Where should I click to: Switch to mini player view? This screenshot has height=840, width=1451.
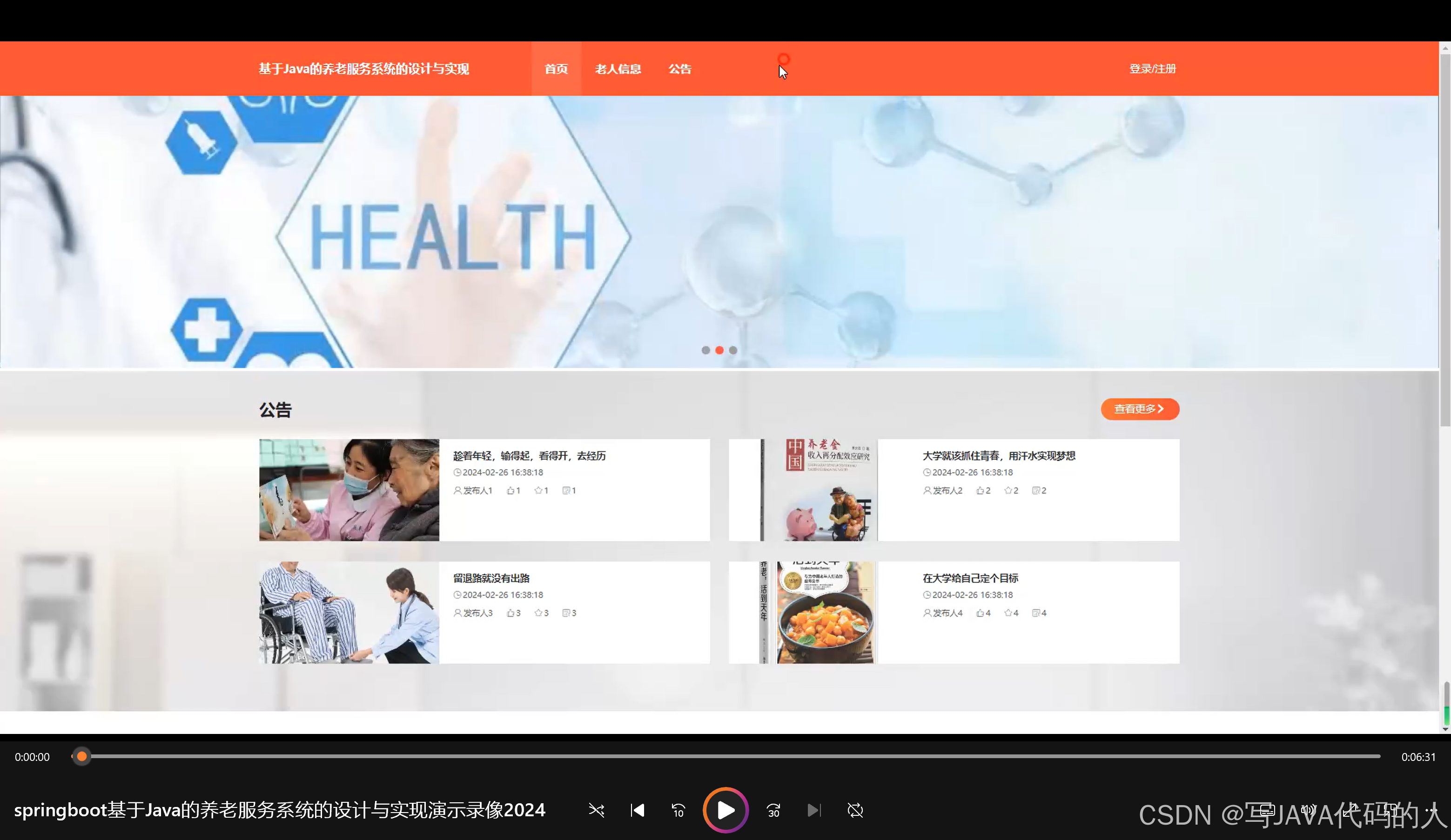(x=1391, y=810)
